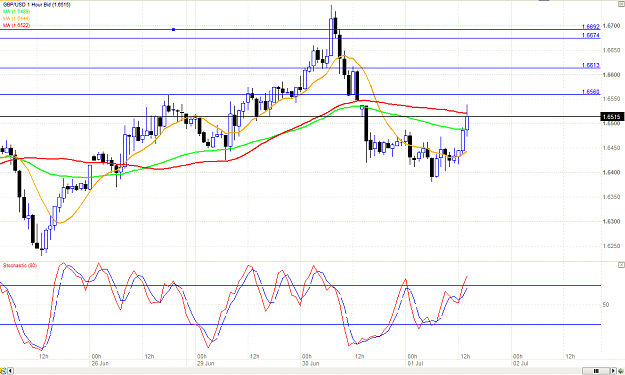Close the Stochastic indicator panel
Screen dimensions: 625x375
click(x=621, y=265)
